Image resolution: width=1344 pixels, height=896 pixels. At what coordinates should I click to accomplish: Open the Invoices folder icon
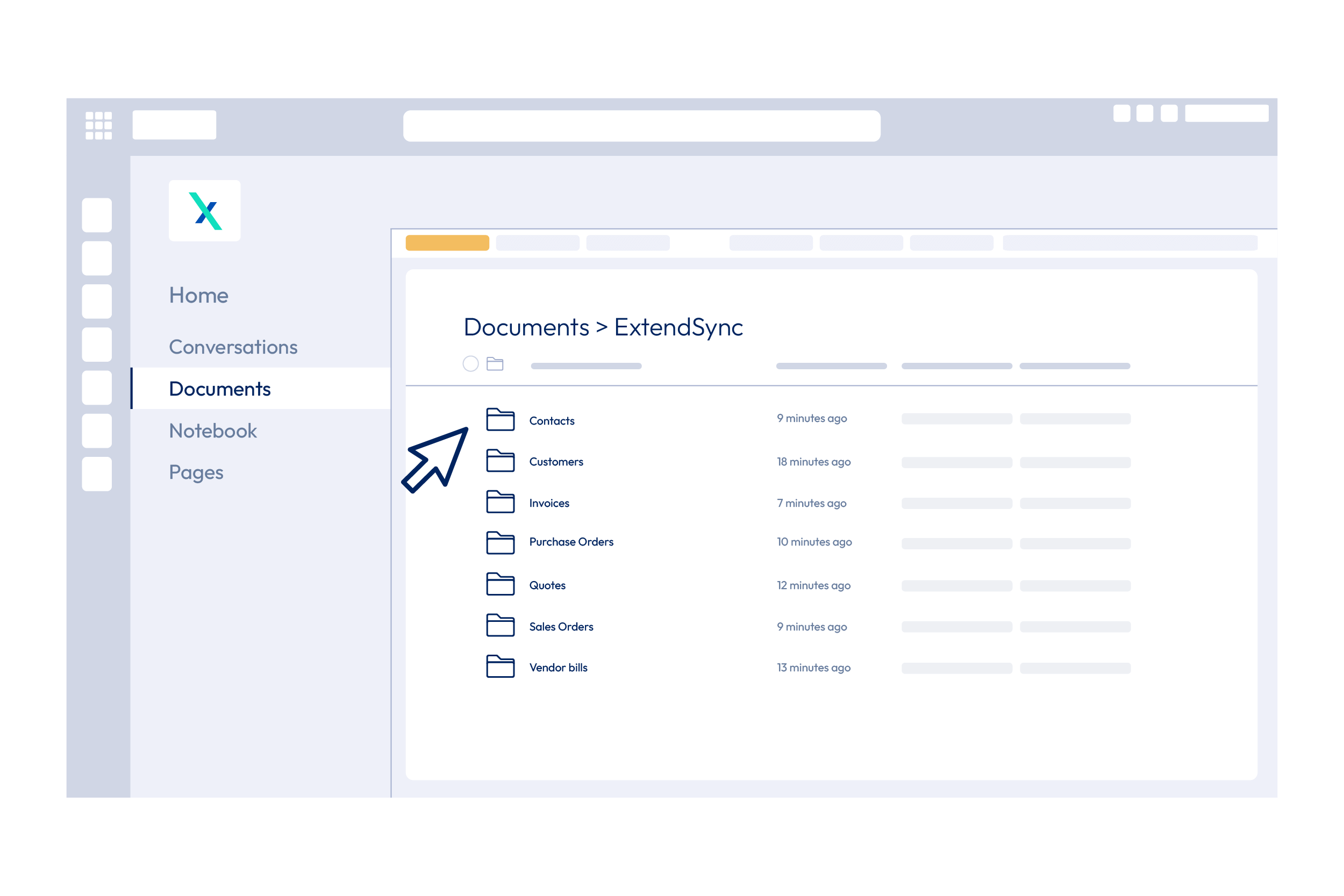tap(500, 501)
